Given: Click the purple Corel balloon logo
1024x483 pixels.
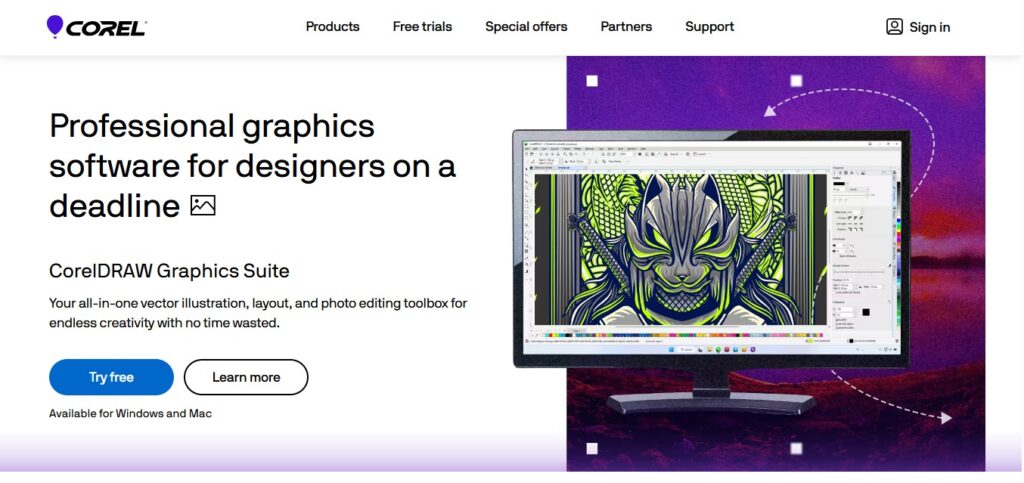Looking at the screenshot, I should tap(55, 26).
